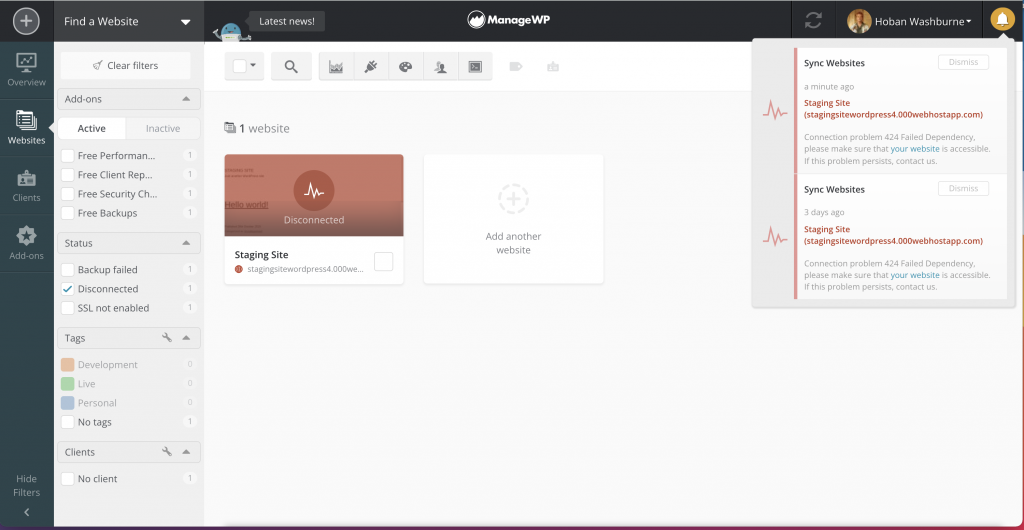Check the Free Backups filter
1024x530 pixels.
click(x=67, y=213)
